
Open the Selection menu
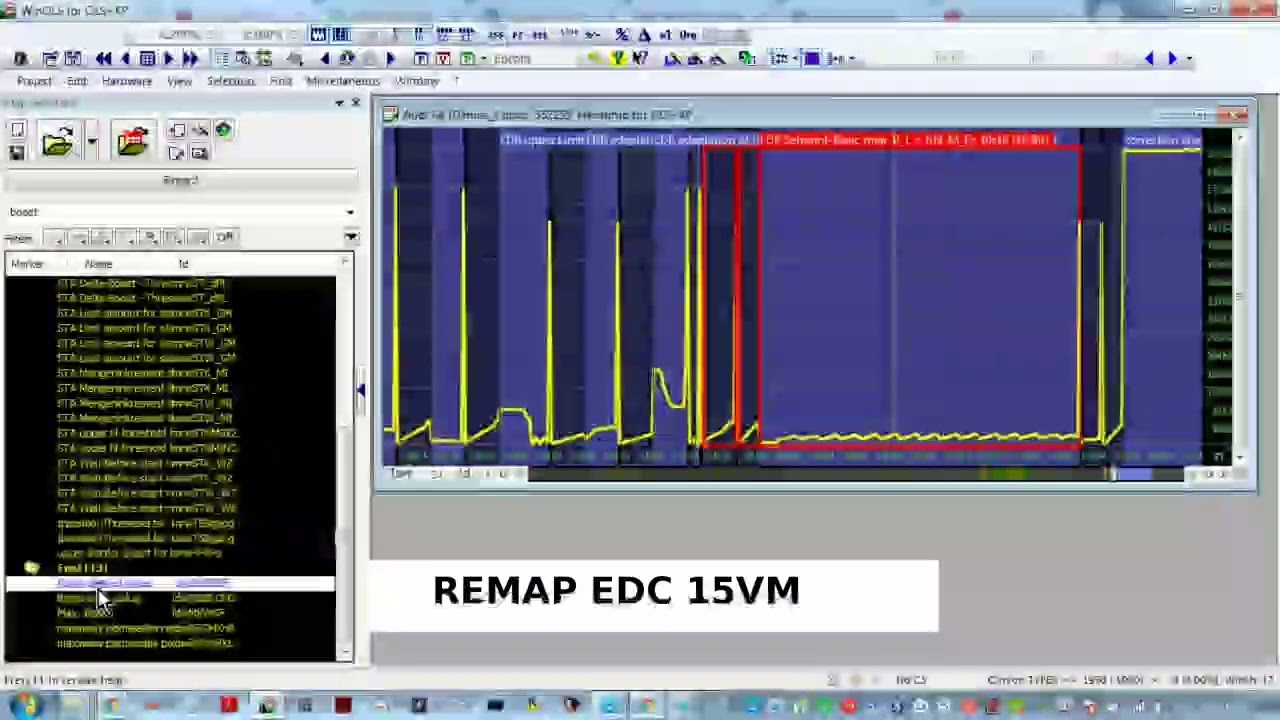(231, 81)
